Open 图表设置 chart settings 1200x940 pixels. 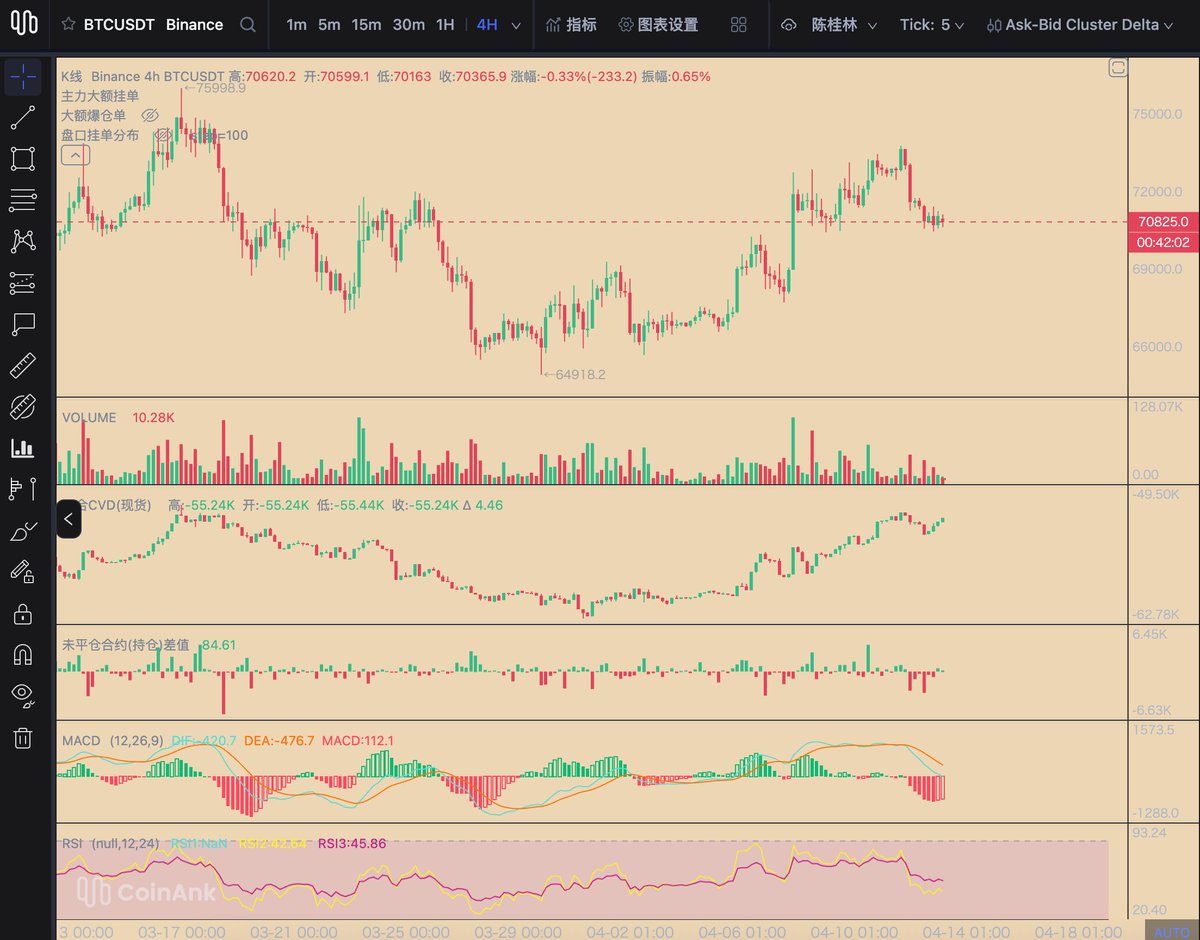pos(658,24)
